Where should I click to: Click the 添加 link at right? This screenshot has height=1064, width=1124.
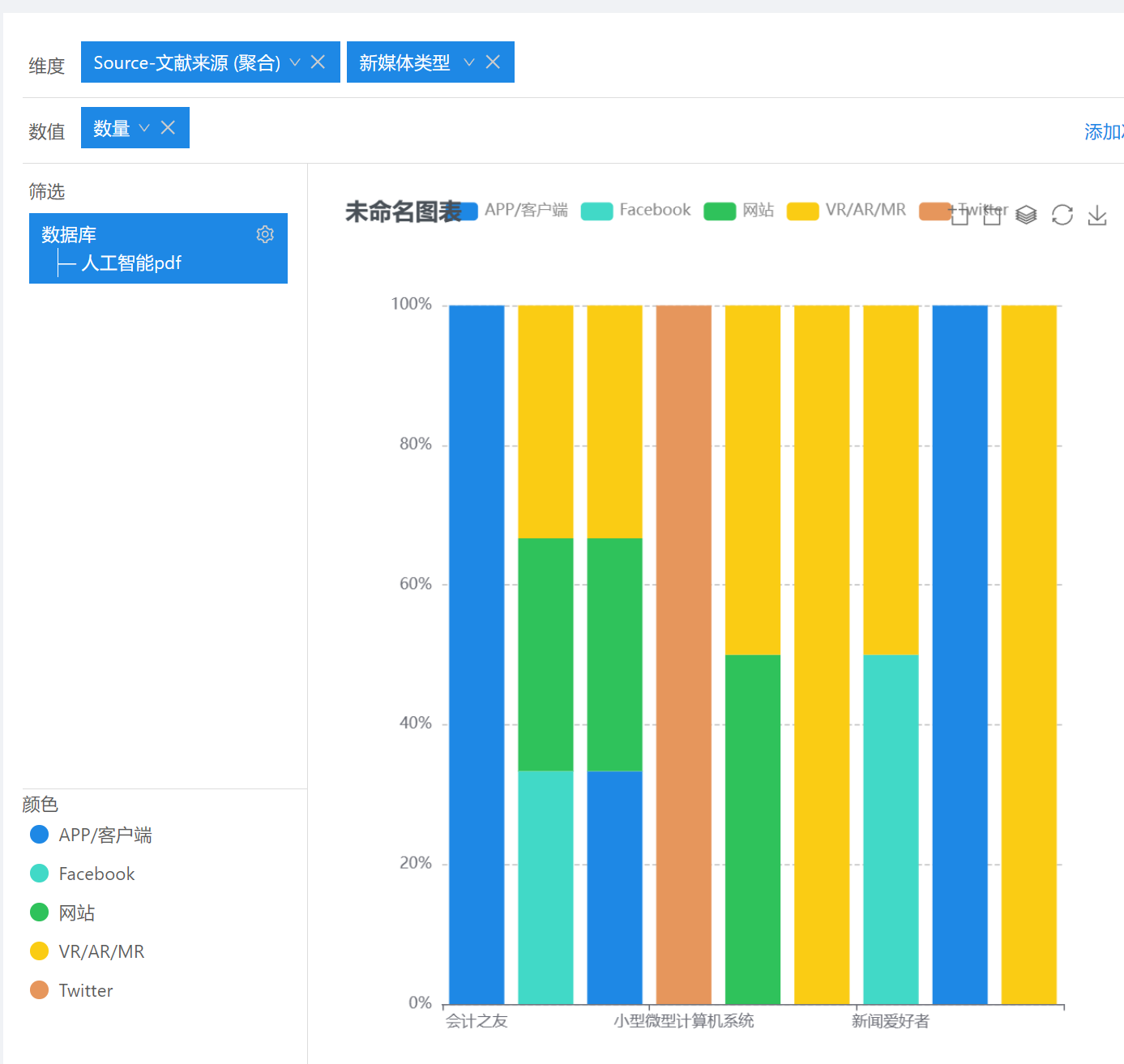pos(1104,132)
